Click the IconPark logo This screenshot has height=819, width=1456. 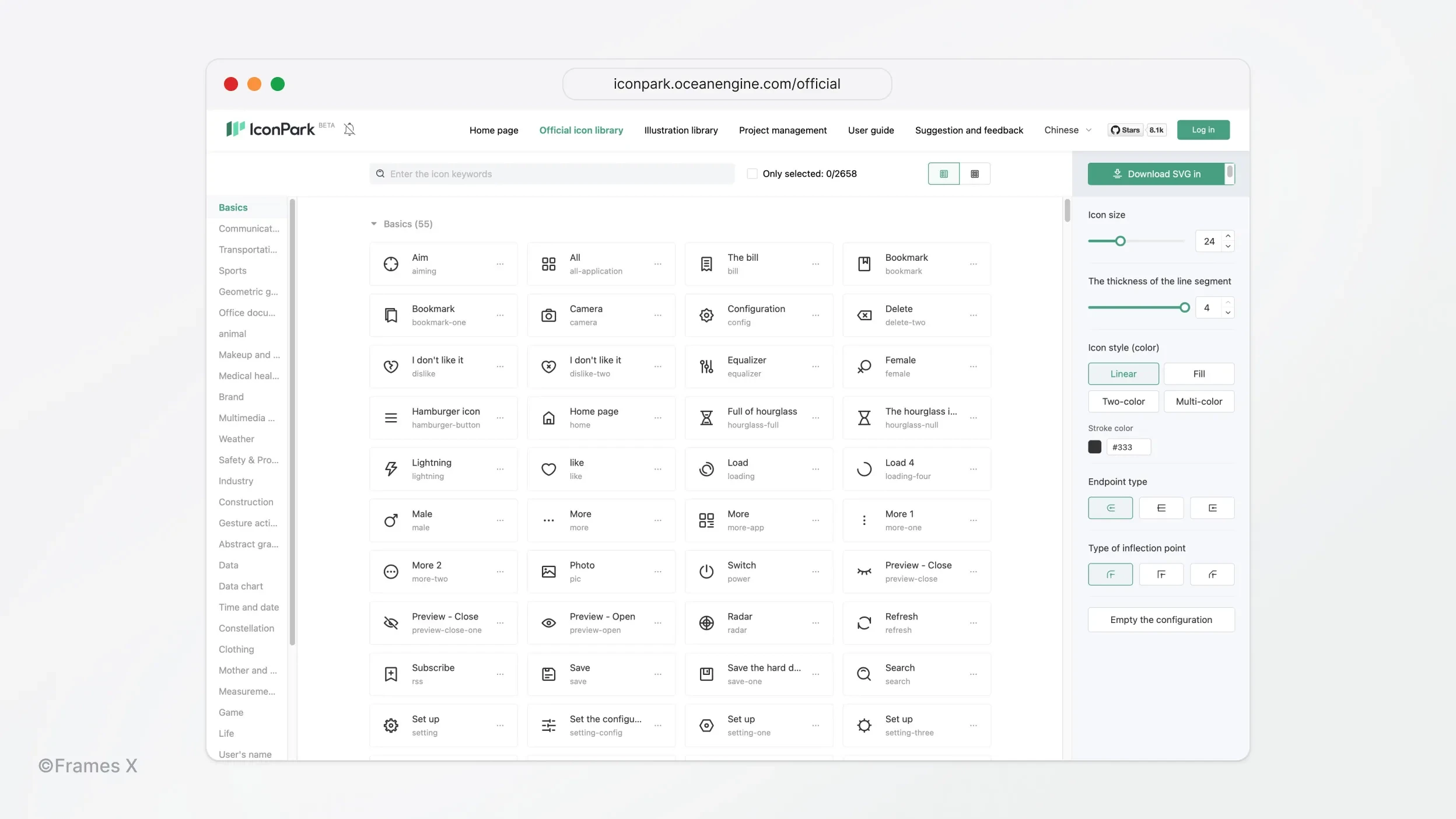(x=271, y=129)
